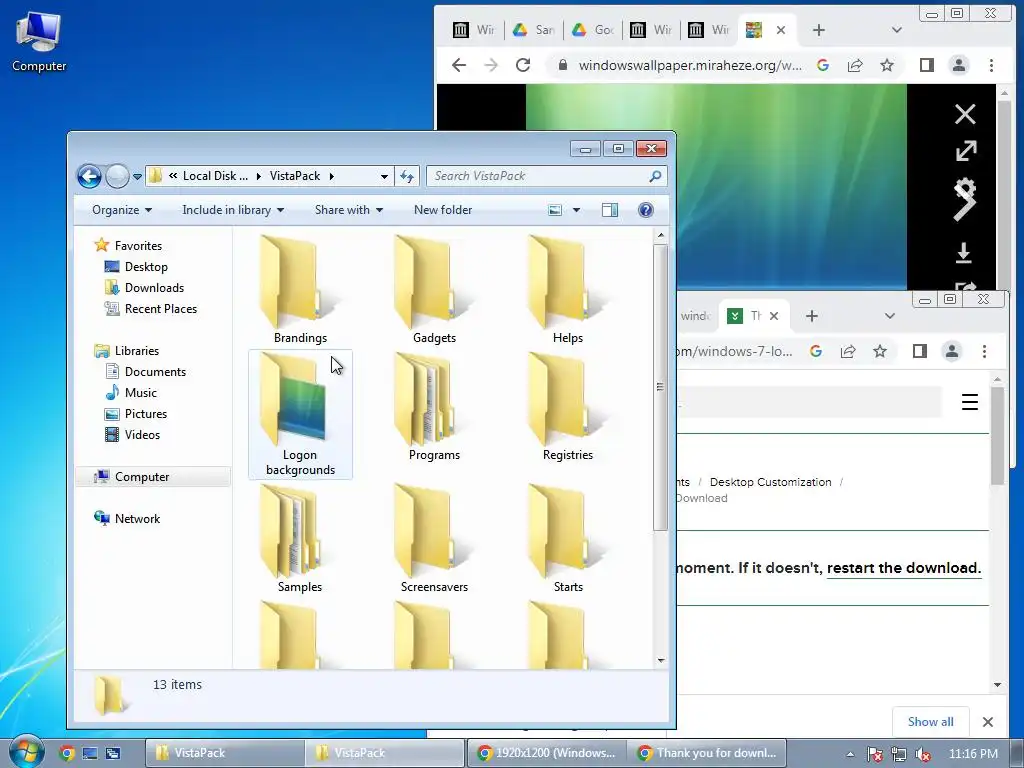Select the Samples folder

click(x=300, y=539)
